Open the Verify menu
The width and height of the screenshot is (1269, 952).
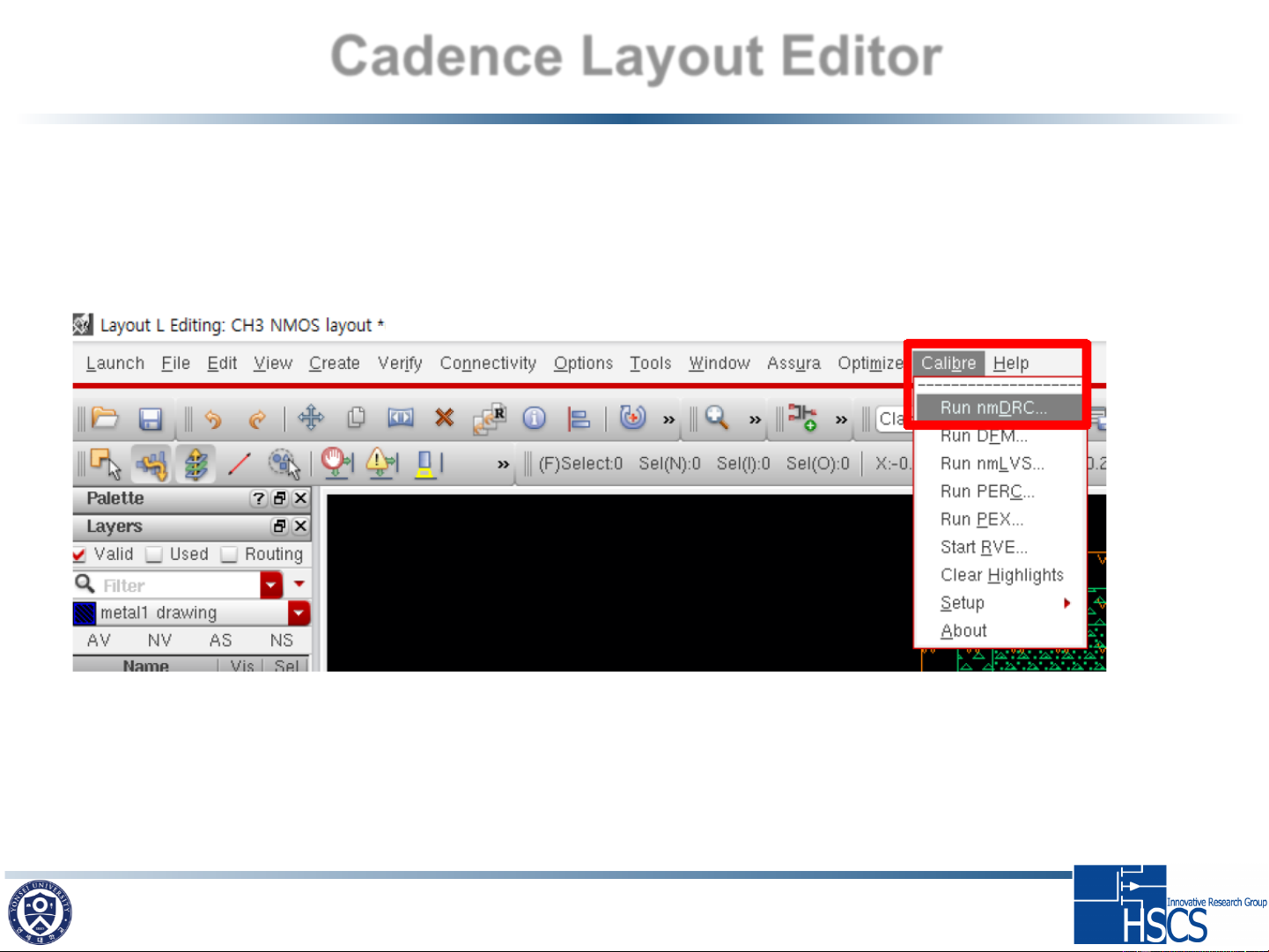coord(400,364)
